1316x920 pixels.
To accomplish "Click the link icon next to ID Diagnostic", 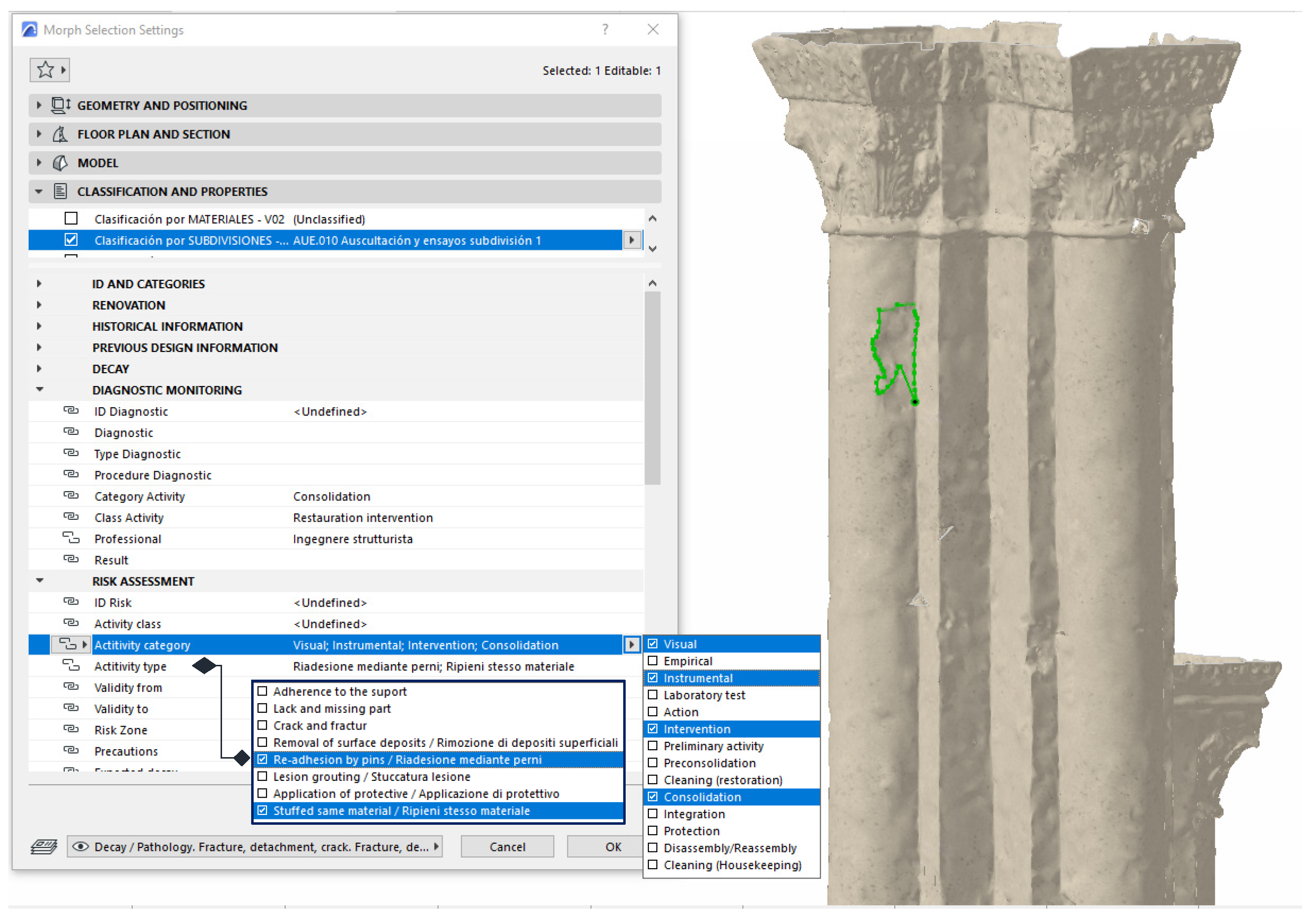I will coord(71,411).
